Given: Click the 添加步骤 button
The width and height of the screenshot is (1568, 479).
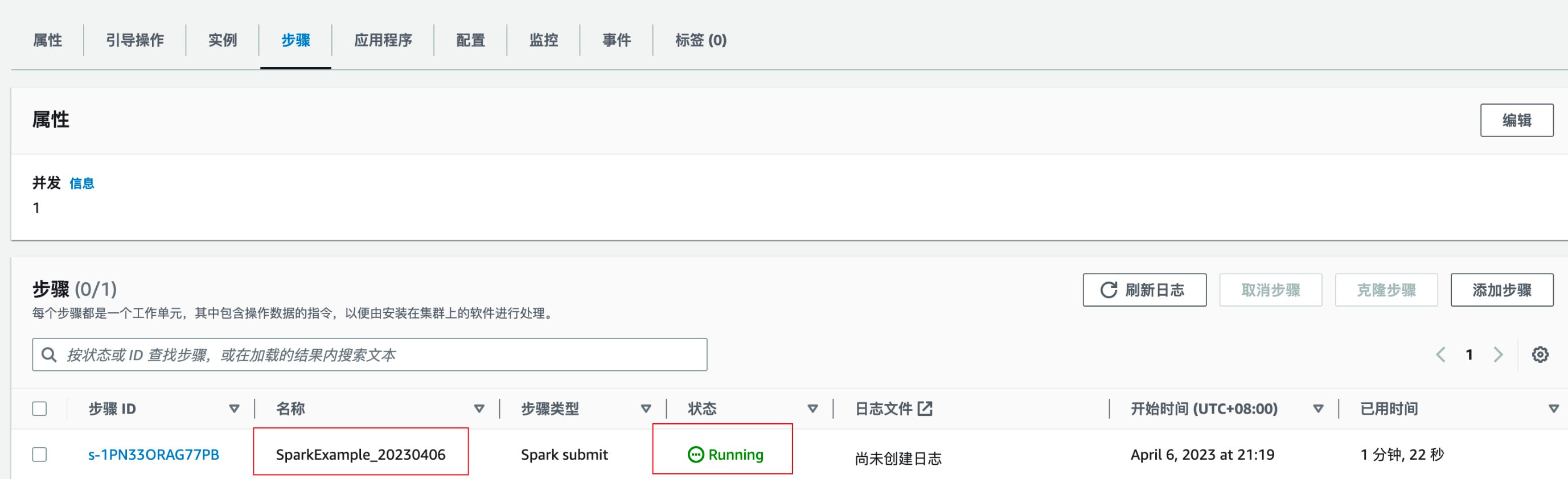Looking at the screenshot, I should (x=1501, y=290).
